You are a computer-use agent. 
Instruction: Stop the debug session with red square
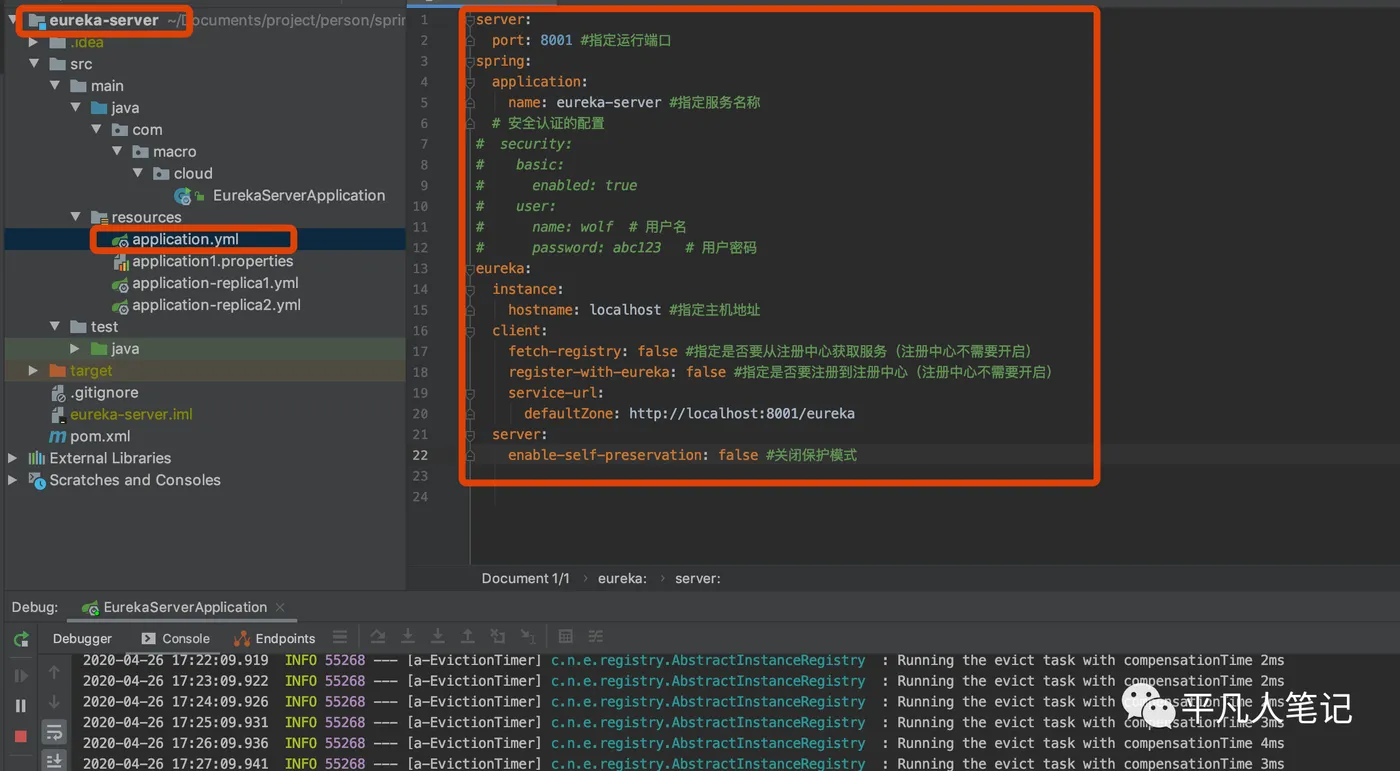pyautogui.click(x=20, y=736)
